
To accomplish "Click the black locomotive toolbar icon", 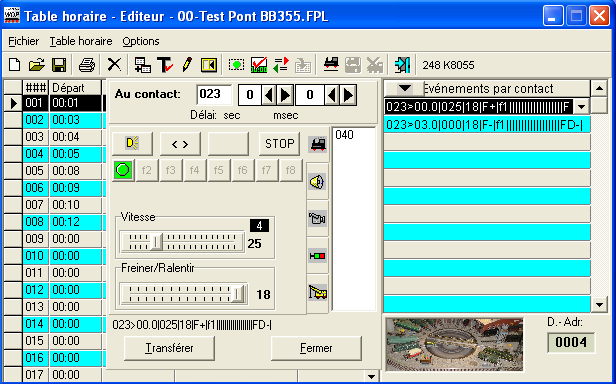I will pos(331,65).
